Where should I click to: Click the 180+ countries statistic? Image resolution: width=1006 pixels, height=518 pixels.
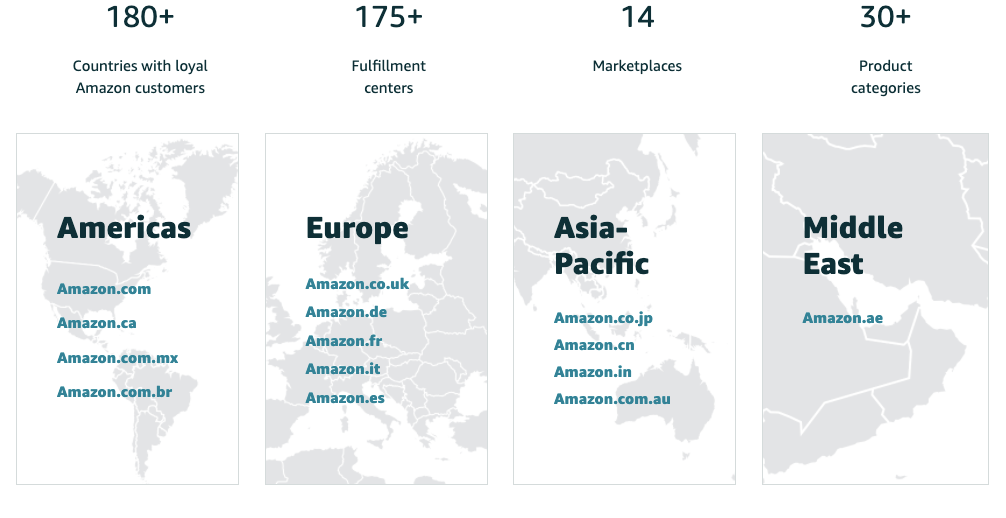pos(140,17)
